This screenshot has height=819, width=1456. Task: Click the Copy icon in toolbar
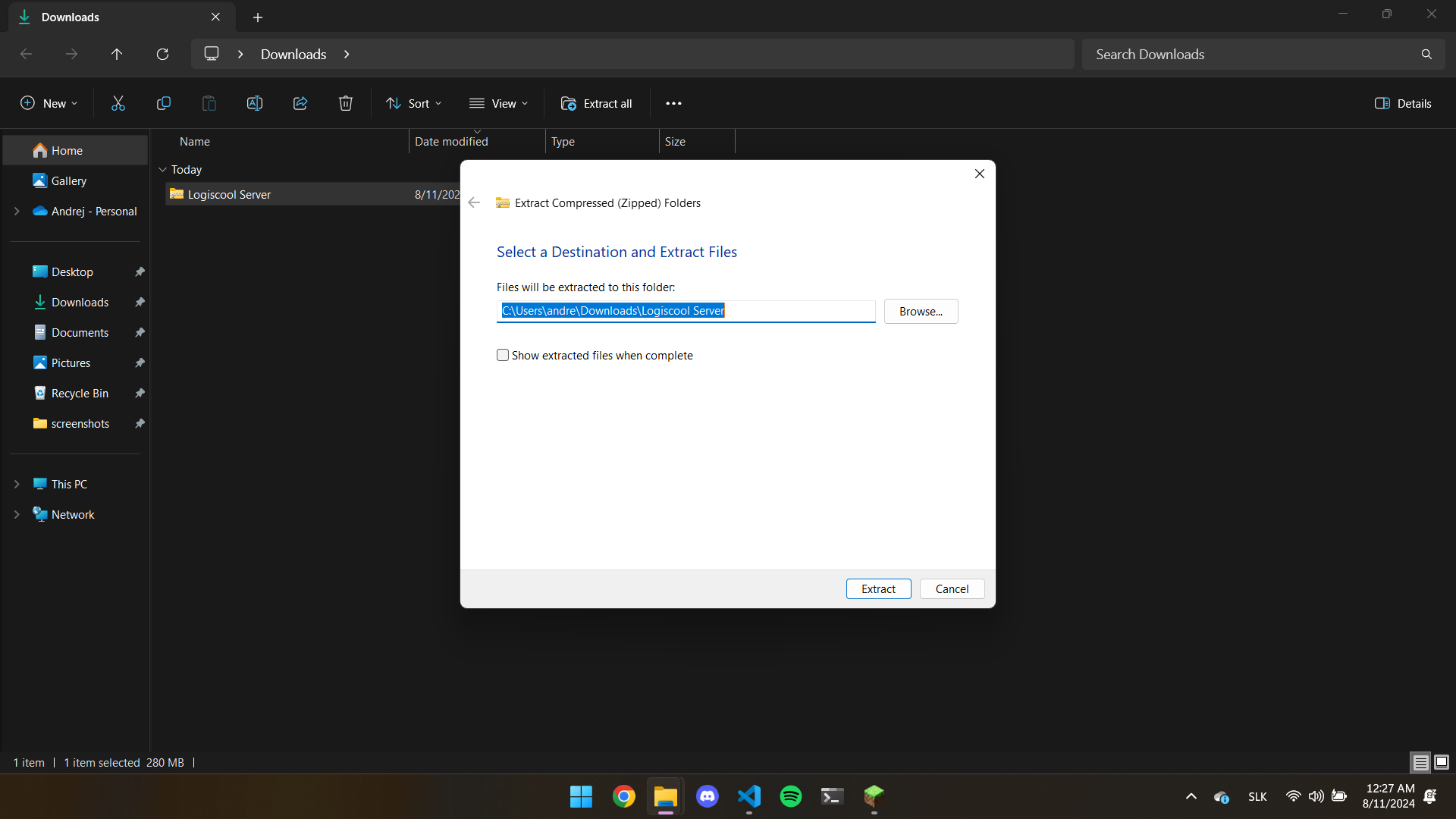click(163, 104)
